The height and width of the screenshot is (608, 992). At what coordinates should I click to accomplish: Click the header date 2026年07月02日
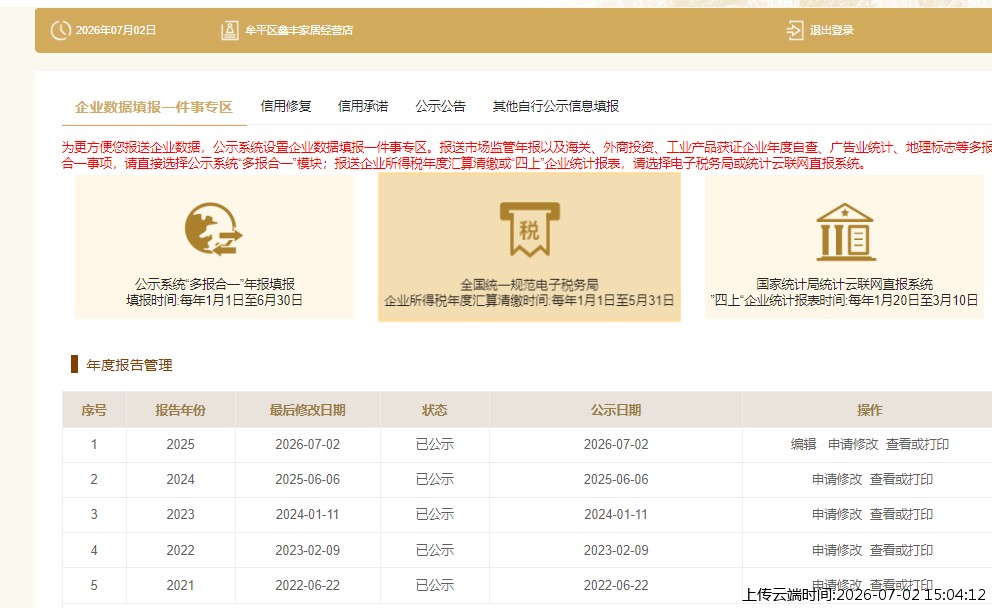tap(116, 30)
